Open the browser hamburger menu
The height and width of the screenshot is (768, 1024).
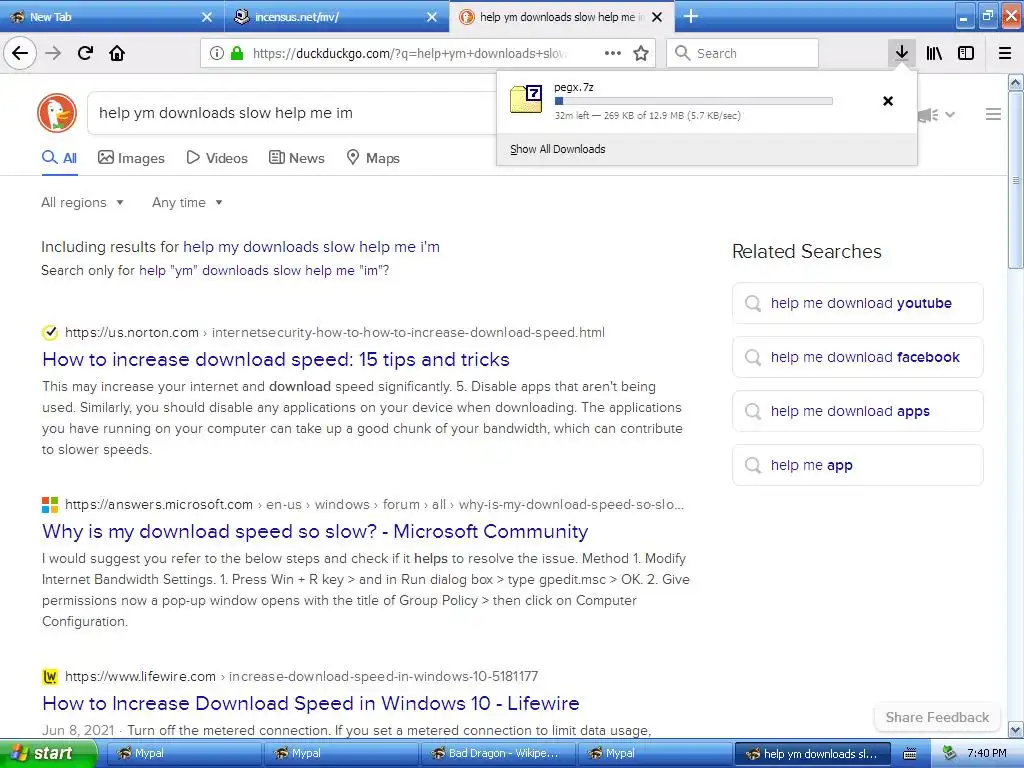(x=1005, y=54)
